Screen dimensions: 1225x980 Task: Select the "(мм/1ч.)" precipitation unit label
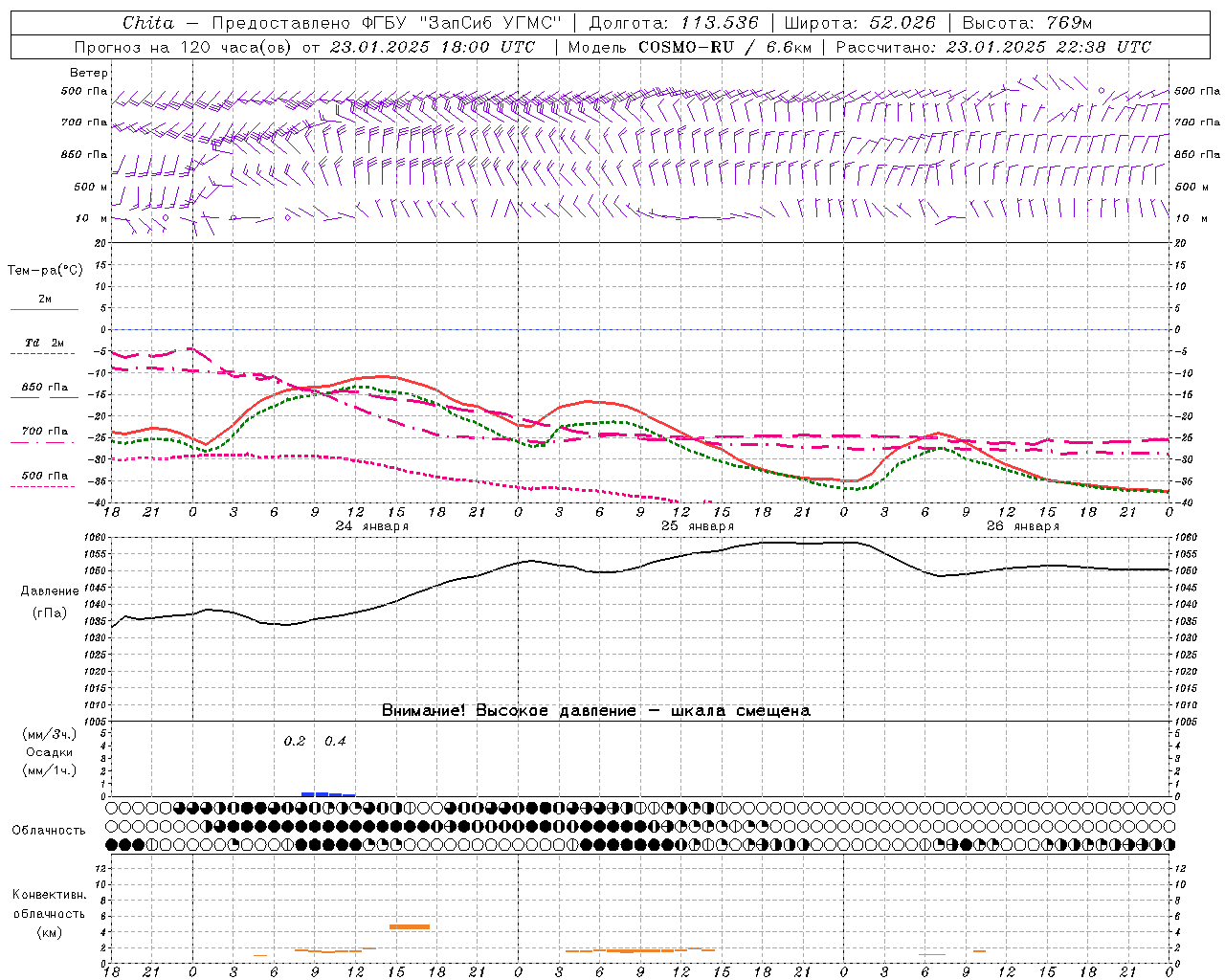50,770
